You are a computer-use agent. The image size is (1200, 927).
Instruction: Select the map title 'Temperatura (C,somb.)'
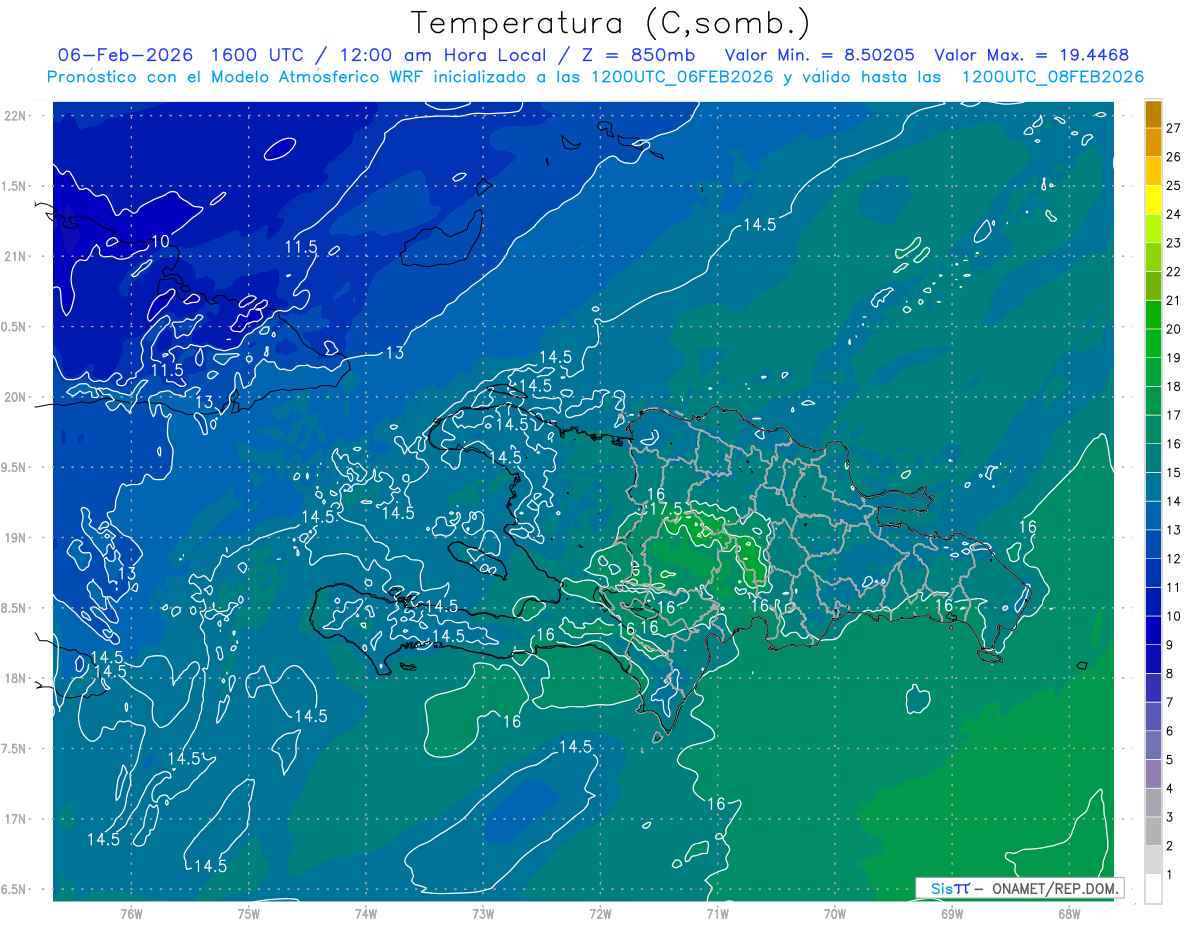point(610,23)
